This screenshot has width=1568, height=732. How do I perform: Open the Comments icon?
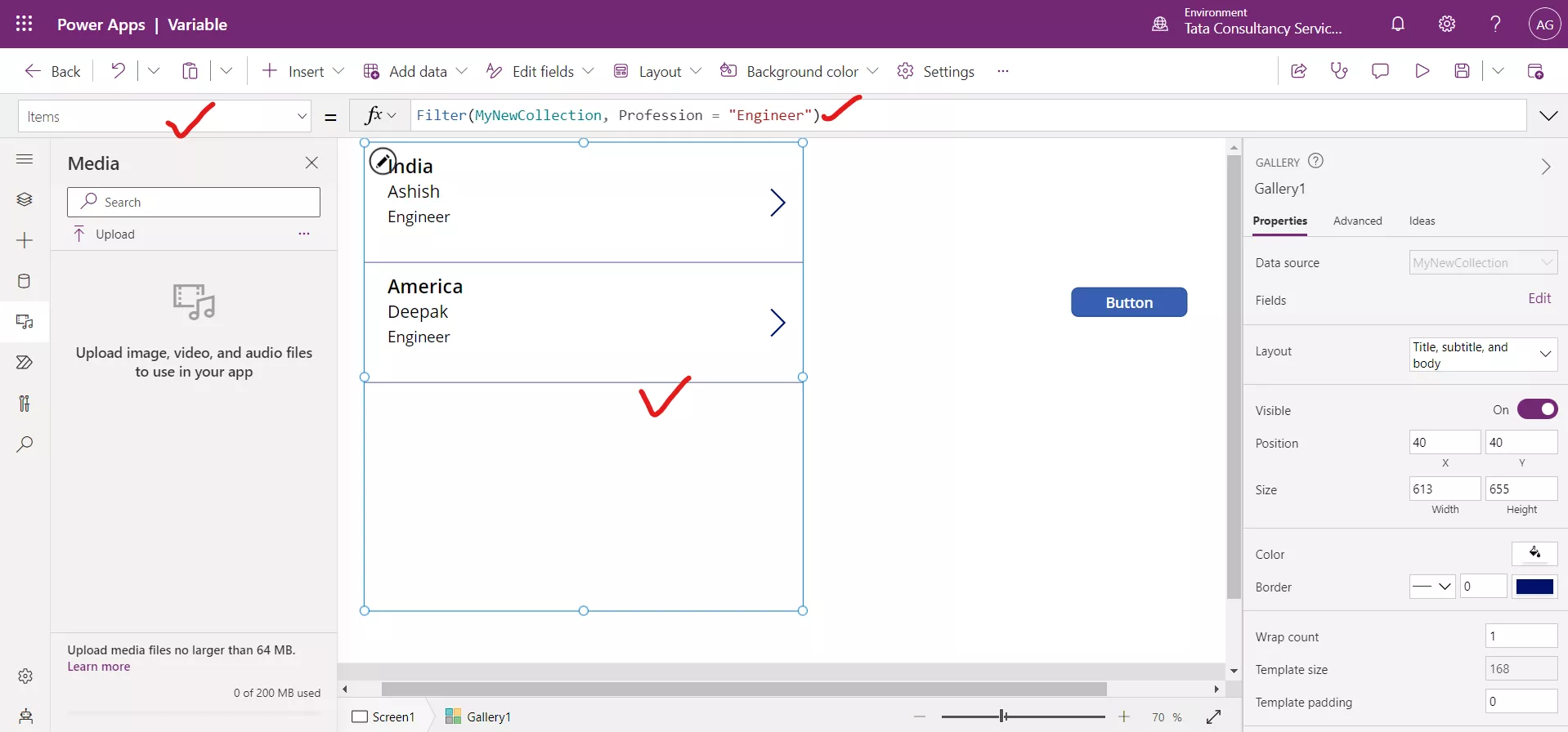click(1380, 71)
